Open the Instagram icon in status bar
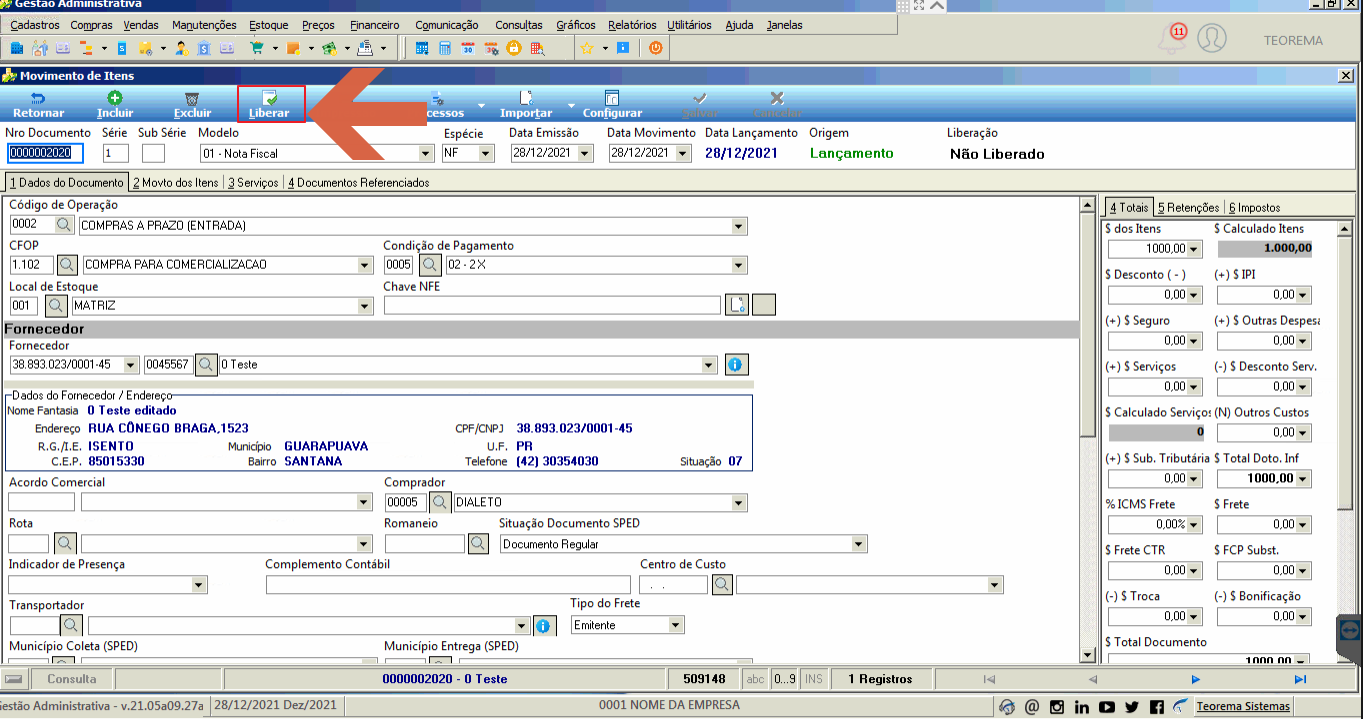Viewport: 1363px width, 719px height. coord(1057,707)
